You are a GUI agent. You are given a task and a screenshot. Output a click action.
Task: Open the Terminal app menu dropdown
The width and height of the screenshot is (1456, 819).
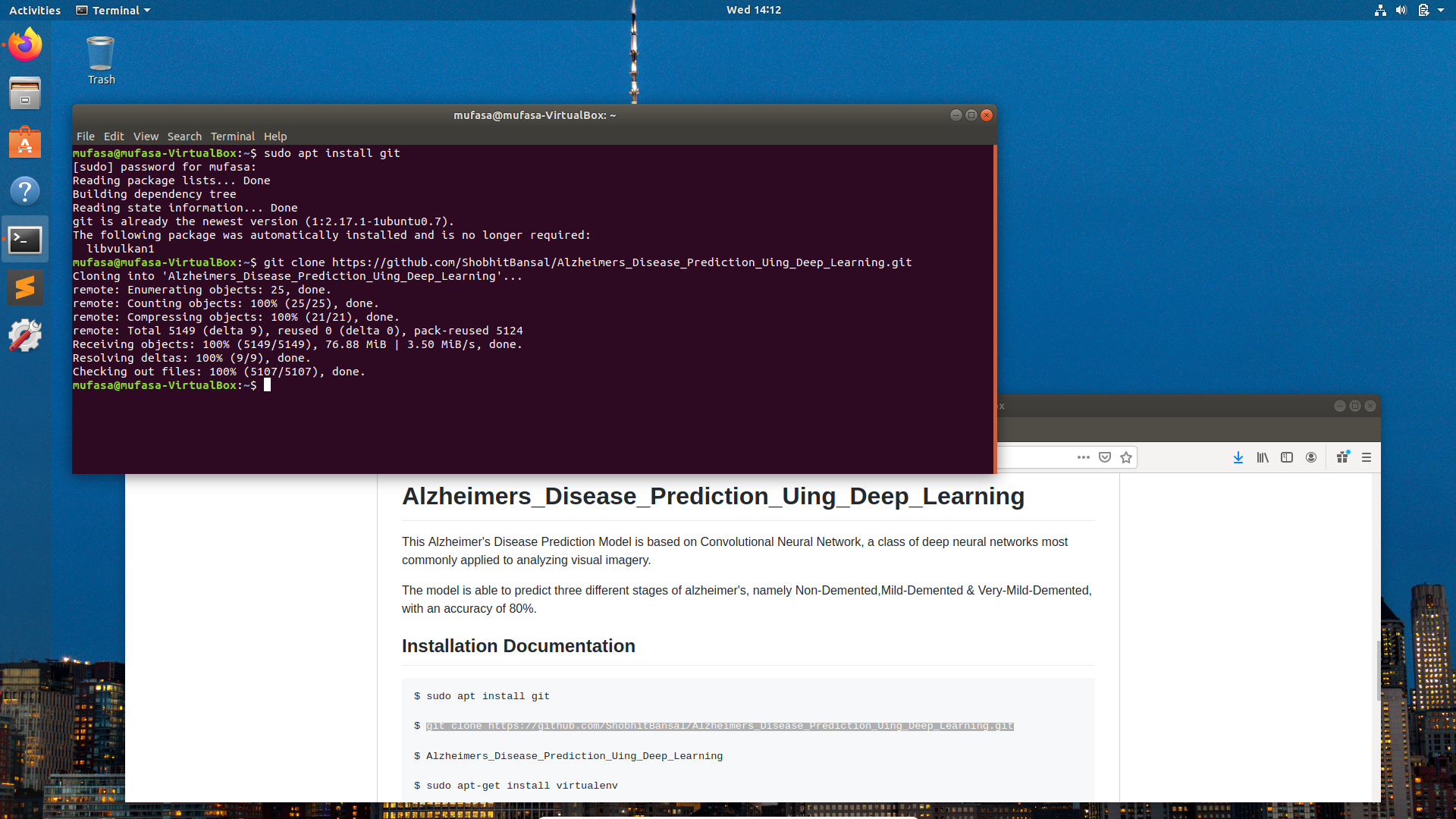[x=114, y=10]
